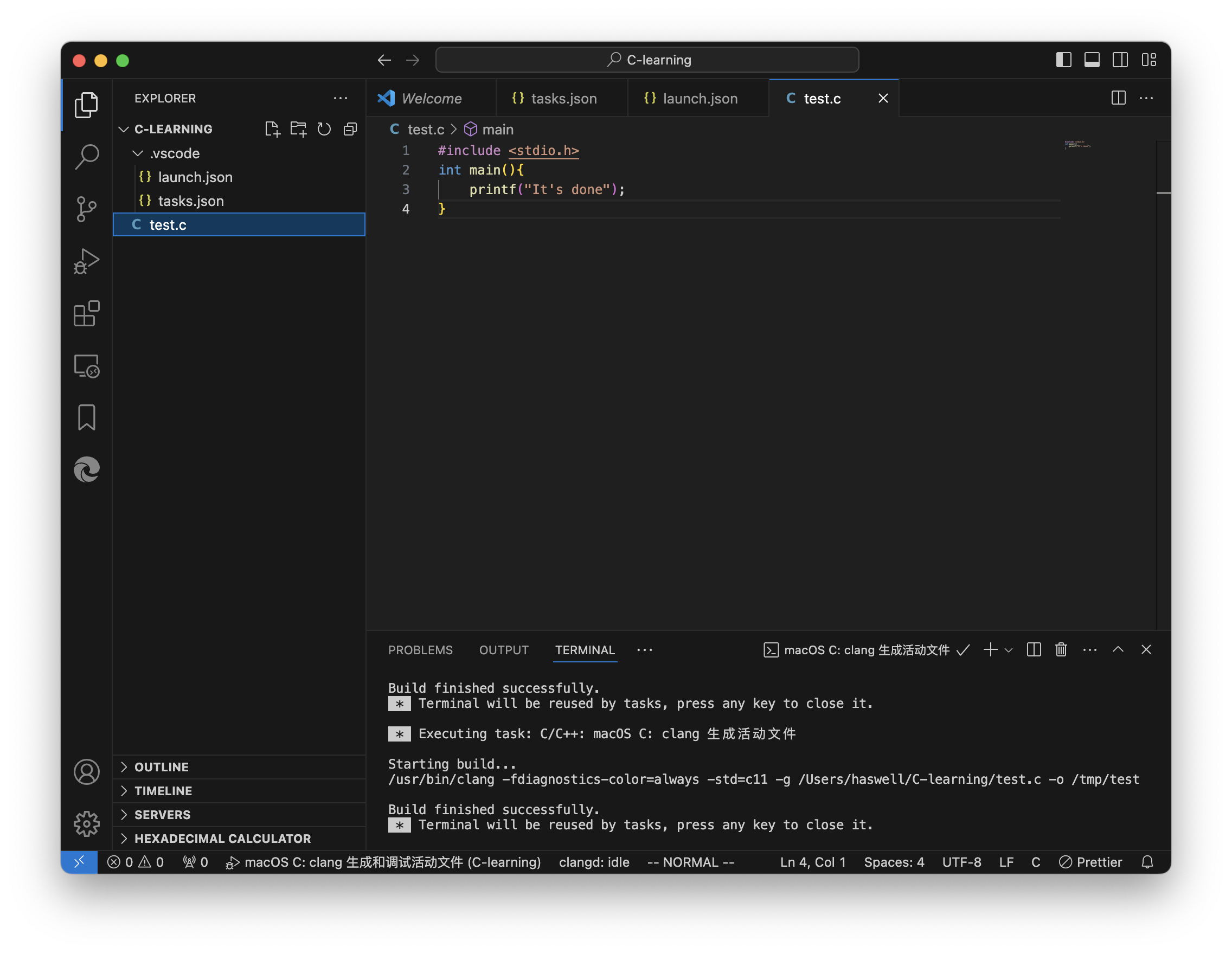Image resolution: width=1232 pixels, height=954 pixels.
Task: Toggle the bottom panel layout button
Action: pyautogui.click(x=1092, y=60)
